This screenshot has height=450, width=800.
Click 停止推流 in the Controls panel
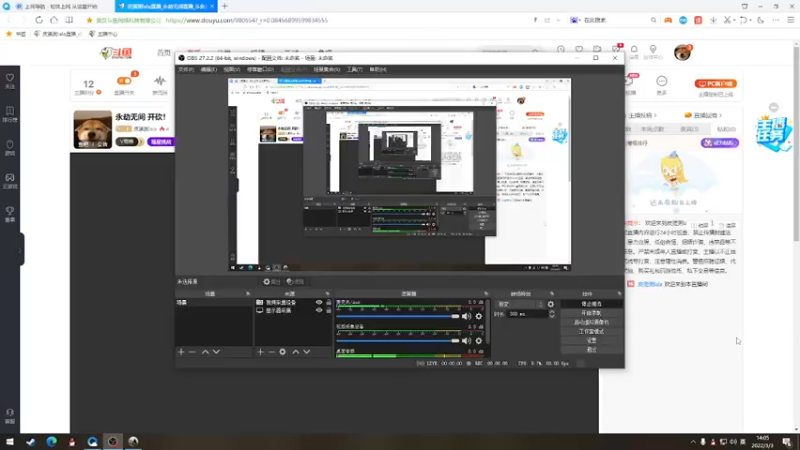tap(591, 304)
